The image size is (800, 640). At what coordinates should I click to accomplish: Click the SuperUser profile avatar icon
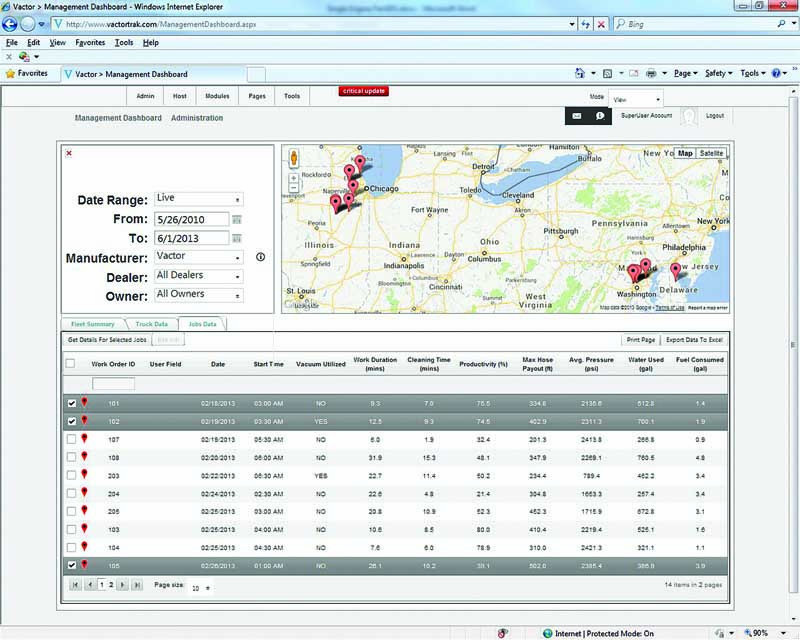point(689,116)
